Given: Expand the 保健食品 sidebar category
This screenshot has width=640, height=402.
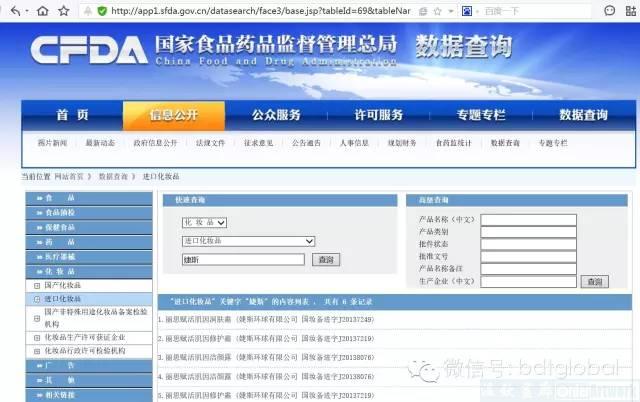Looking at the screenshot, I should (x=89, y=227).
